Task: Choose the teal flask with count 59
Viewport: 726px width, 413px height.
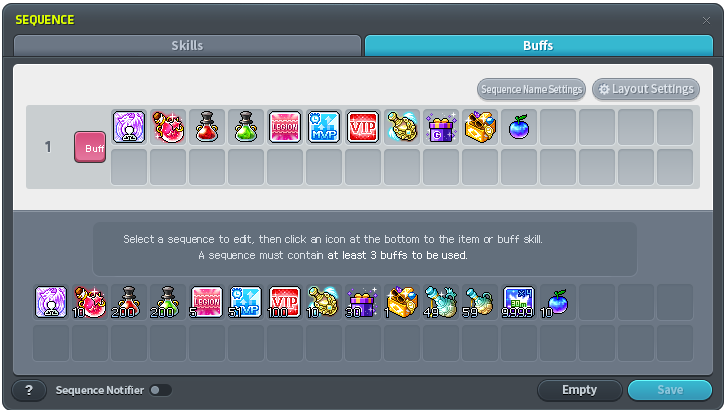Action: coord(479,302)
